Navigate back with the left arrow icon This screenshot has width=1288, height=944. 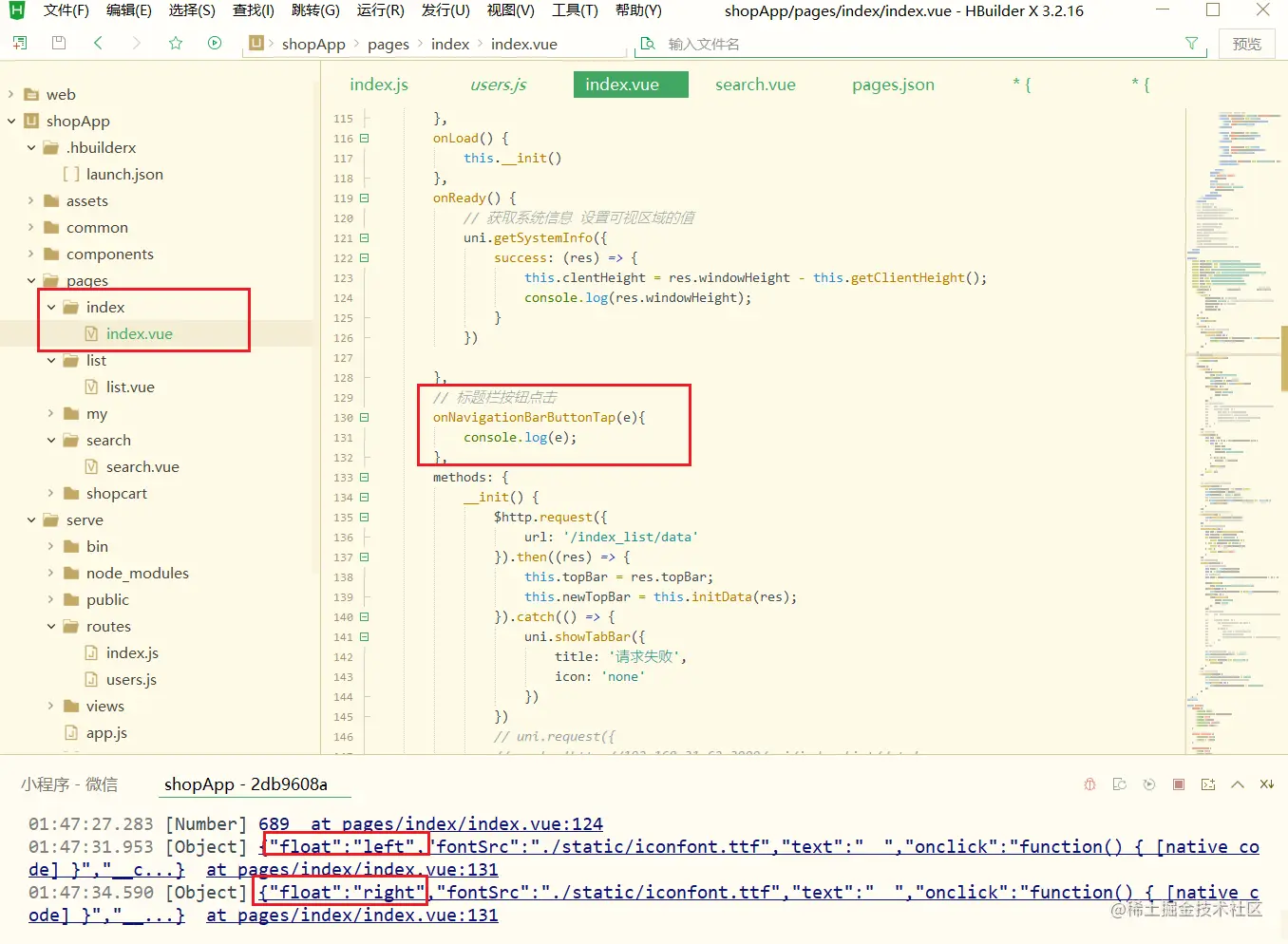(98, 43)
